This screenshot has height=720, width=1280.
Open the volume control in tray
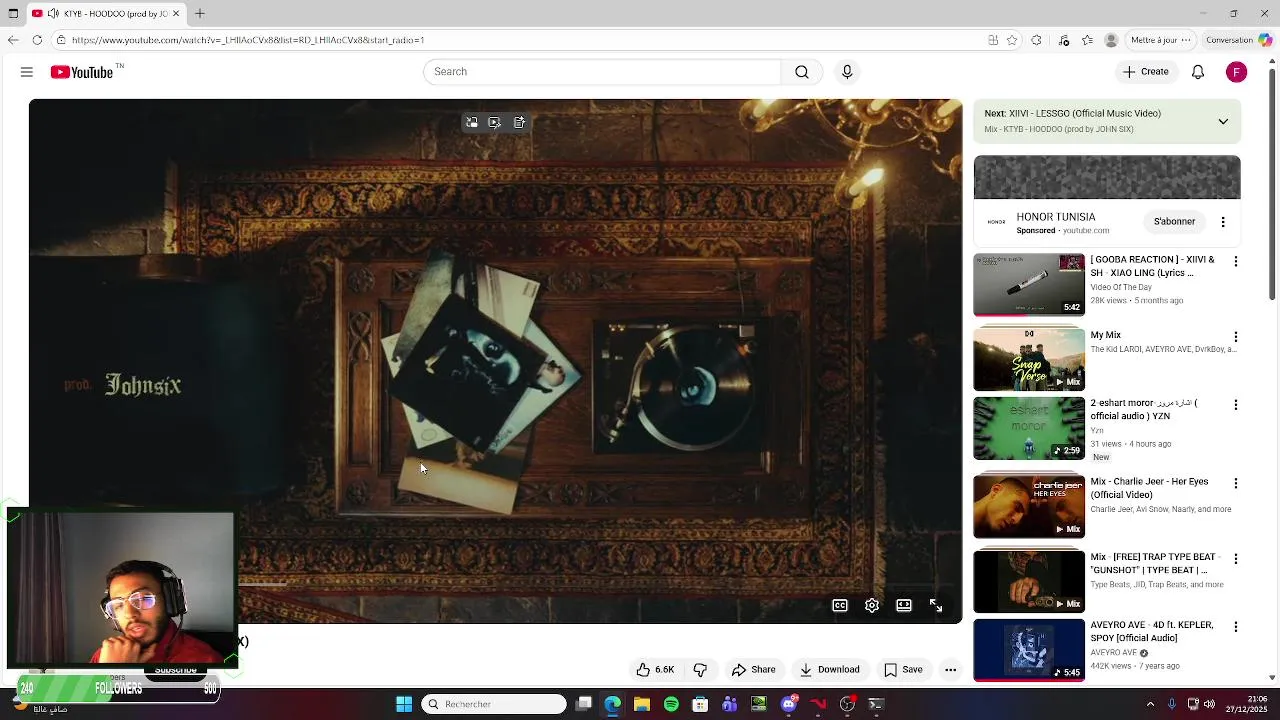tap(1211, 704)
